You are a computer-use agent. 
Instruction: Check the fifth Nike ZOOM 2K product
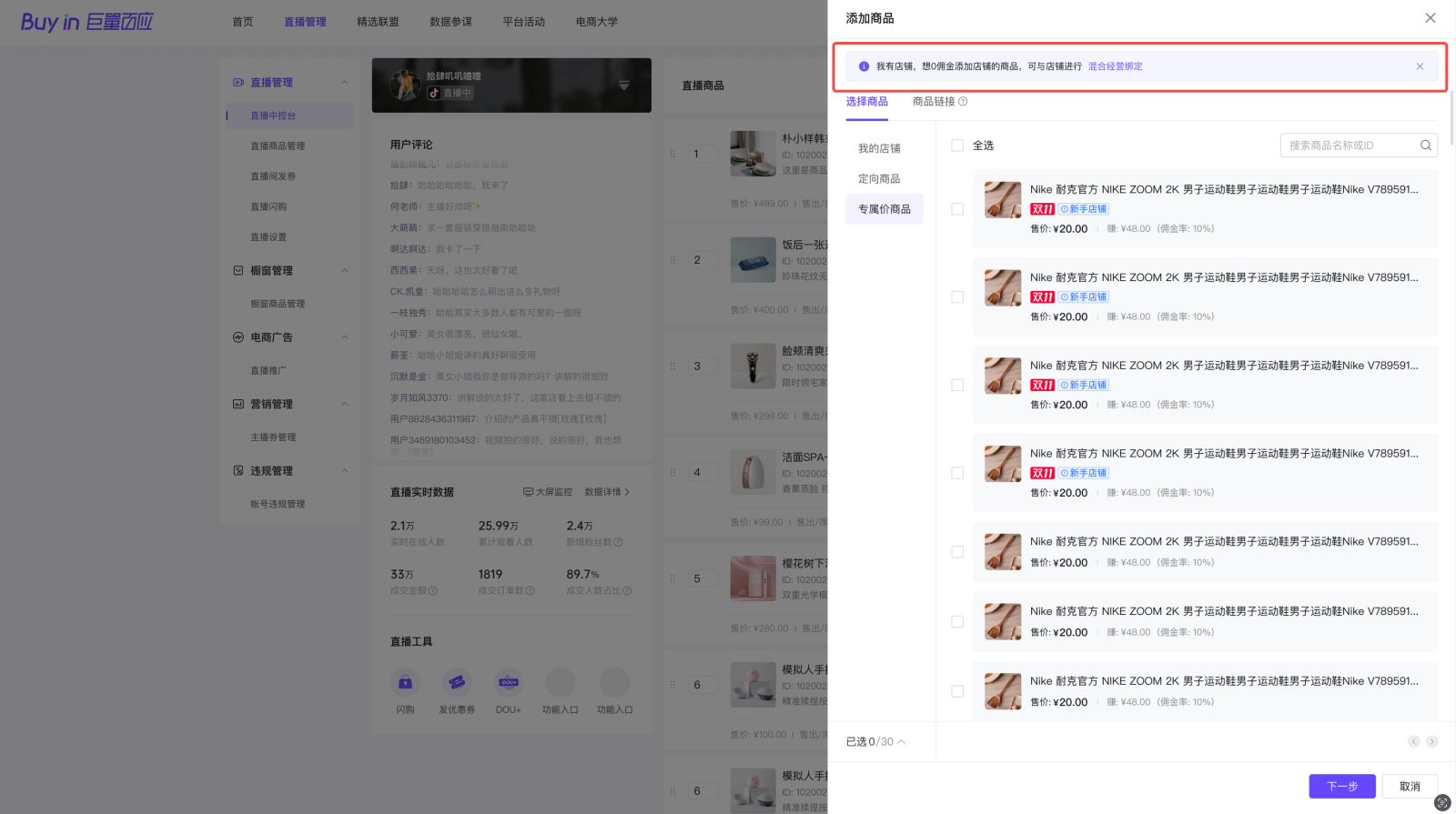click(x=957, y=552)
